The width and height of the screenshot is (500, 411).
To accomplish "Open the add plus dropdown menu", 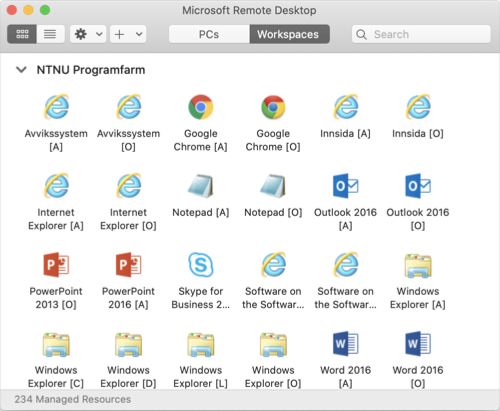I will tap(128, 34).
